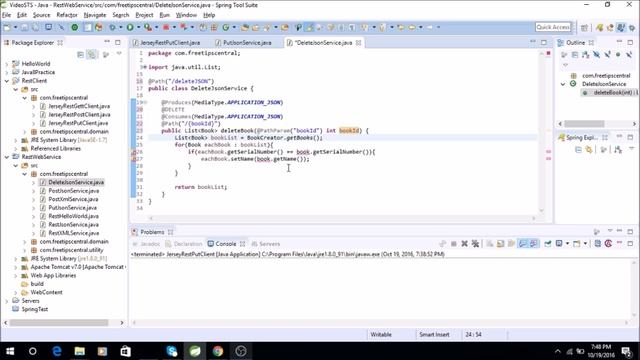Open the Refactor menu
The width and height of the screenshot is (640, 360).
(67, 15)
